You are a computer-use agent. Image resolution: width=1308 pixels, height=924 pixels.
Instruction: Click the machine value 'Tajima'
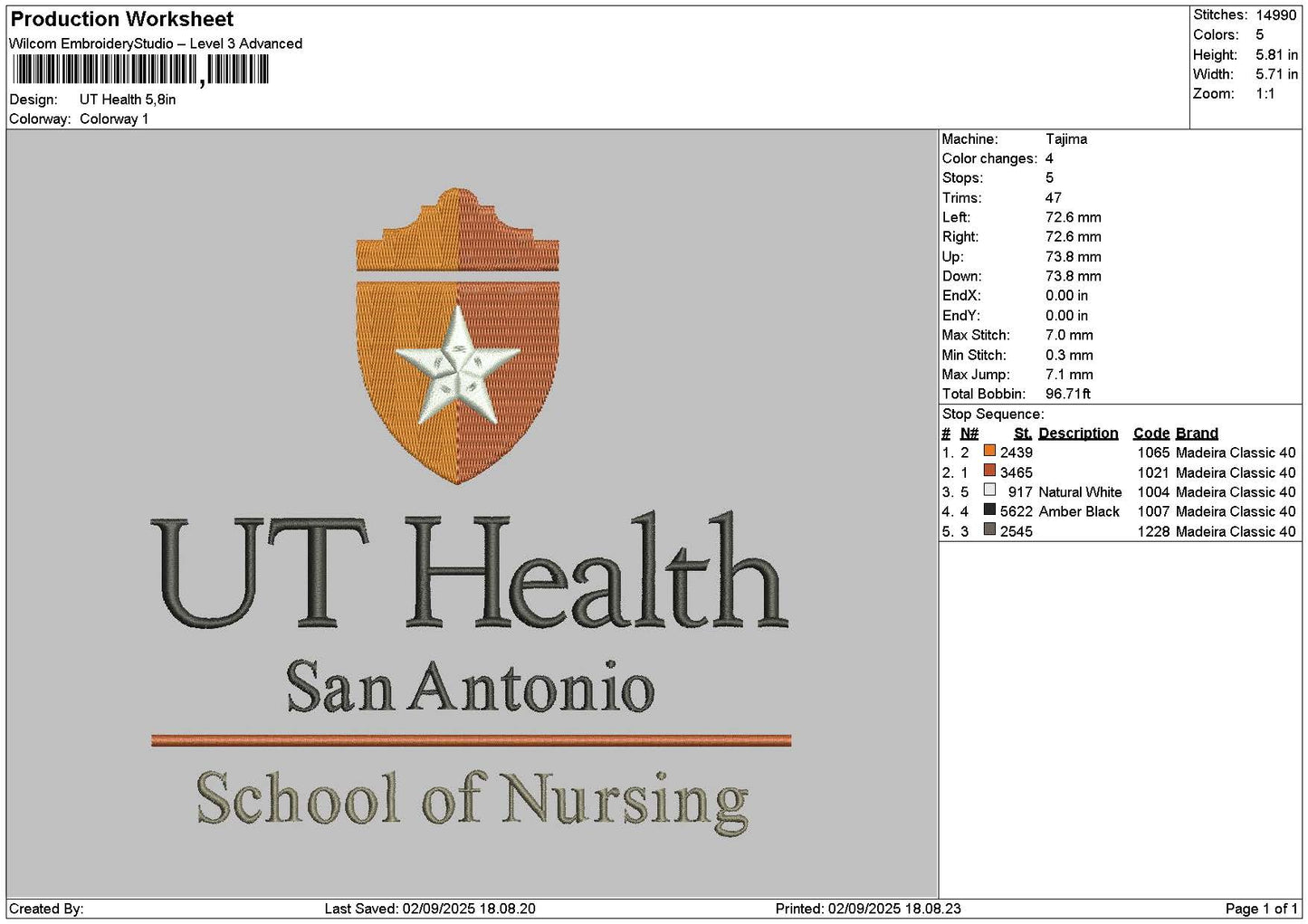pos(1066,139)
